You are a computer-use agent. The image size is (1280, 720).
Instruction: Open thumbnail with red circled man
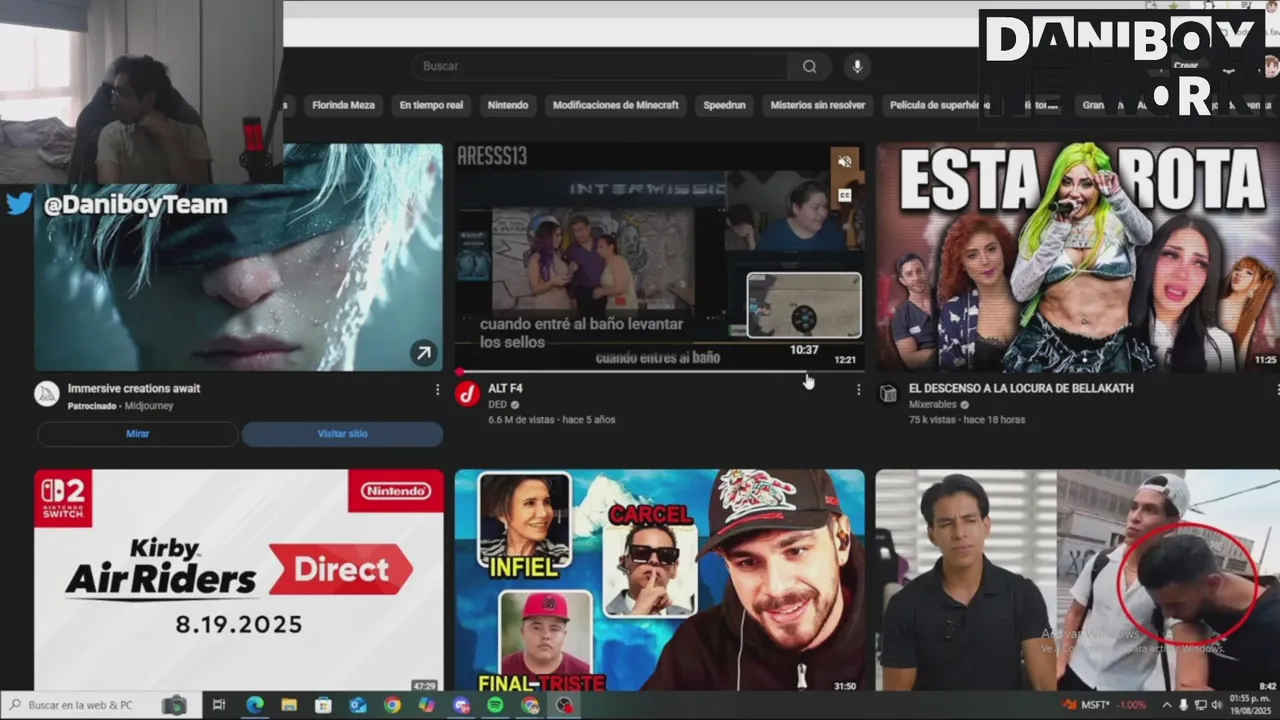click(x=1078, y=580)
